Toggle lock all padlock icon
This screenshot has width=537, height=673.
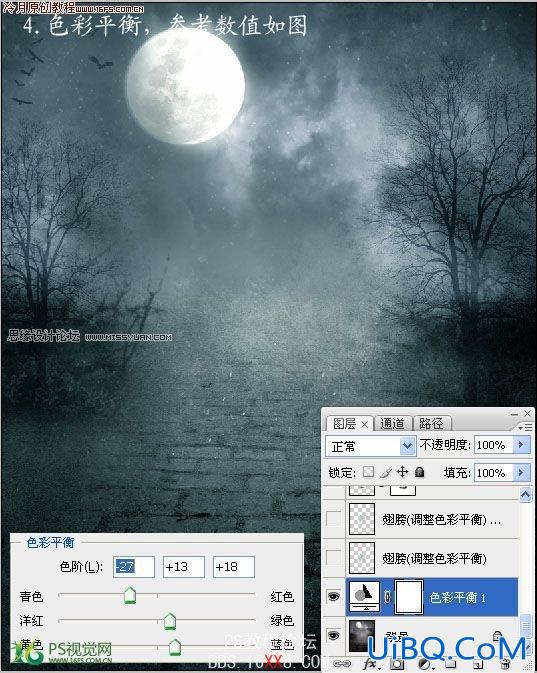[419, 472]
